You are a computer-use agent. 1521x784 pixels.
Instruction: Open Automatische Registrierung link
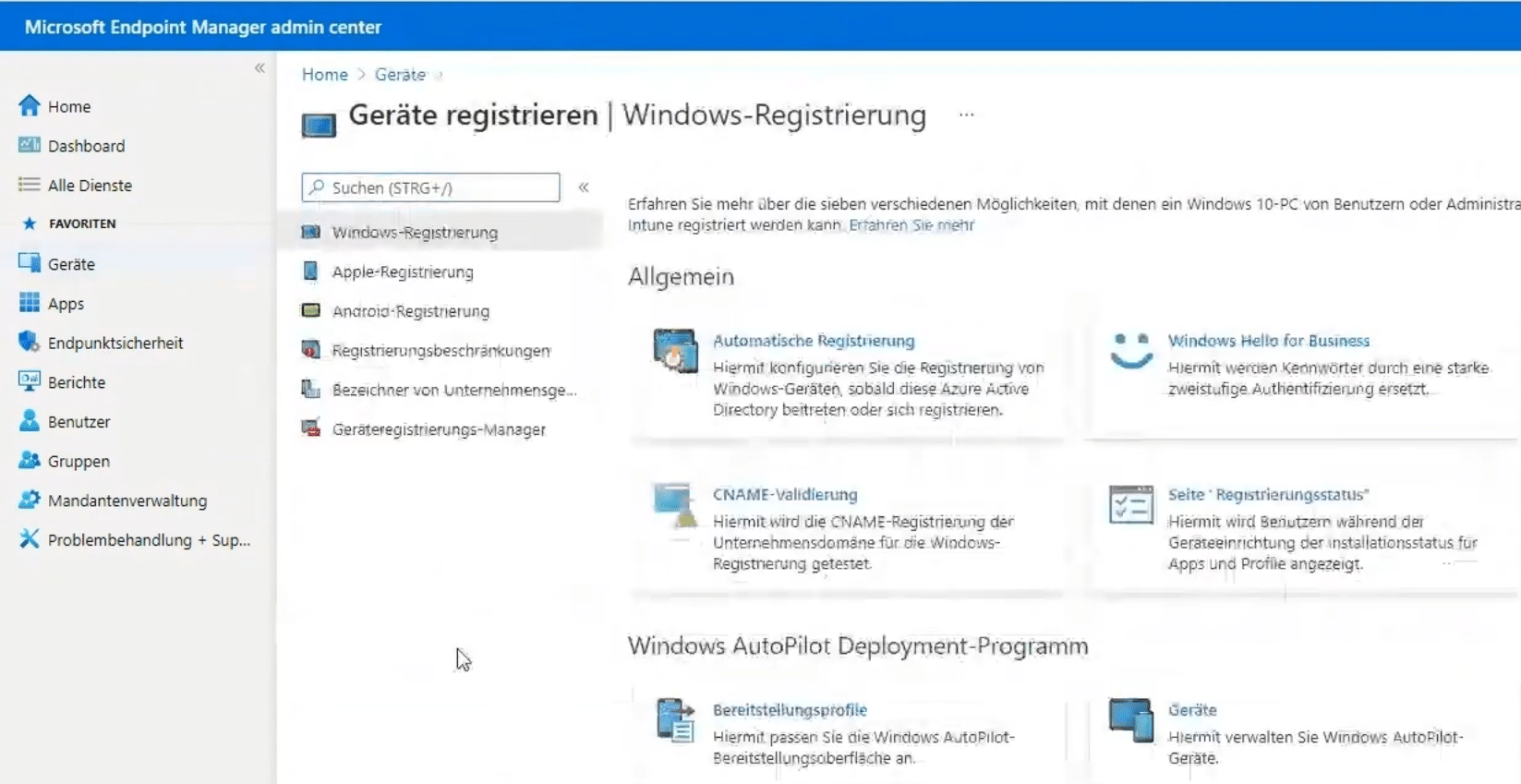814,341
